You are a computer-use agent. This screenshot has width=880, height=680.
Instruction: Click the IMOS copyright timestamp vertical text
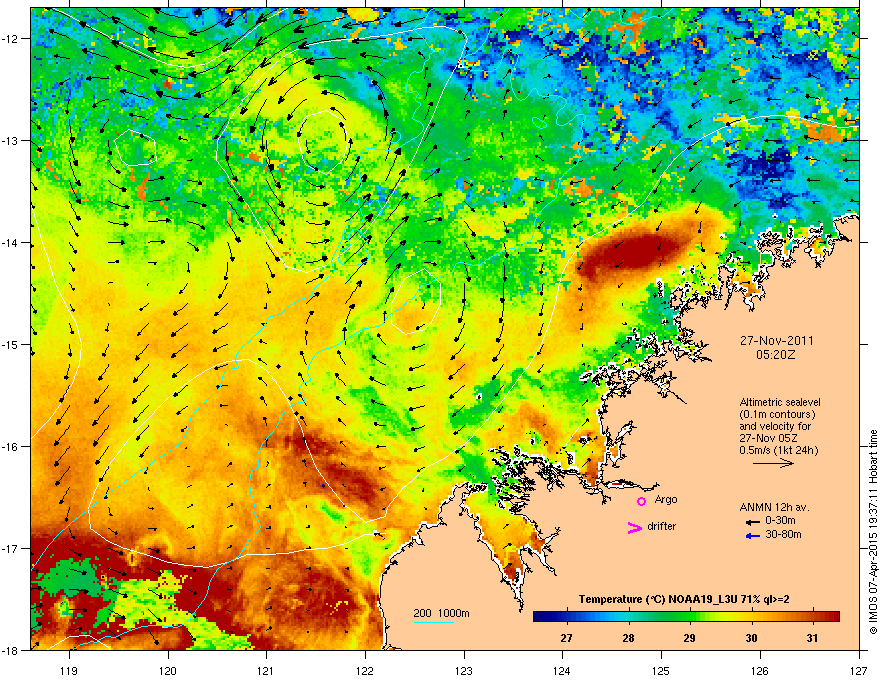(x=873, y=532)
